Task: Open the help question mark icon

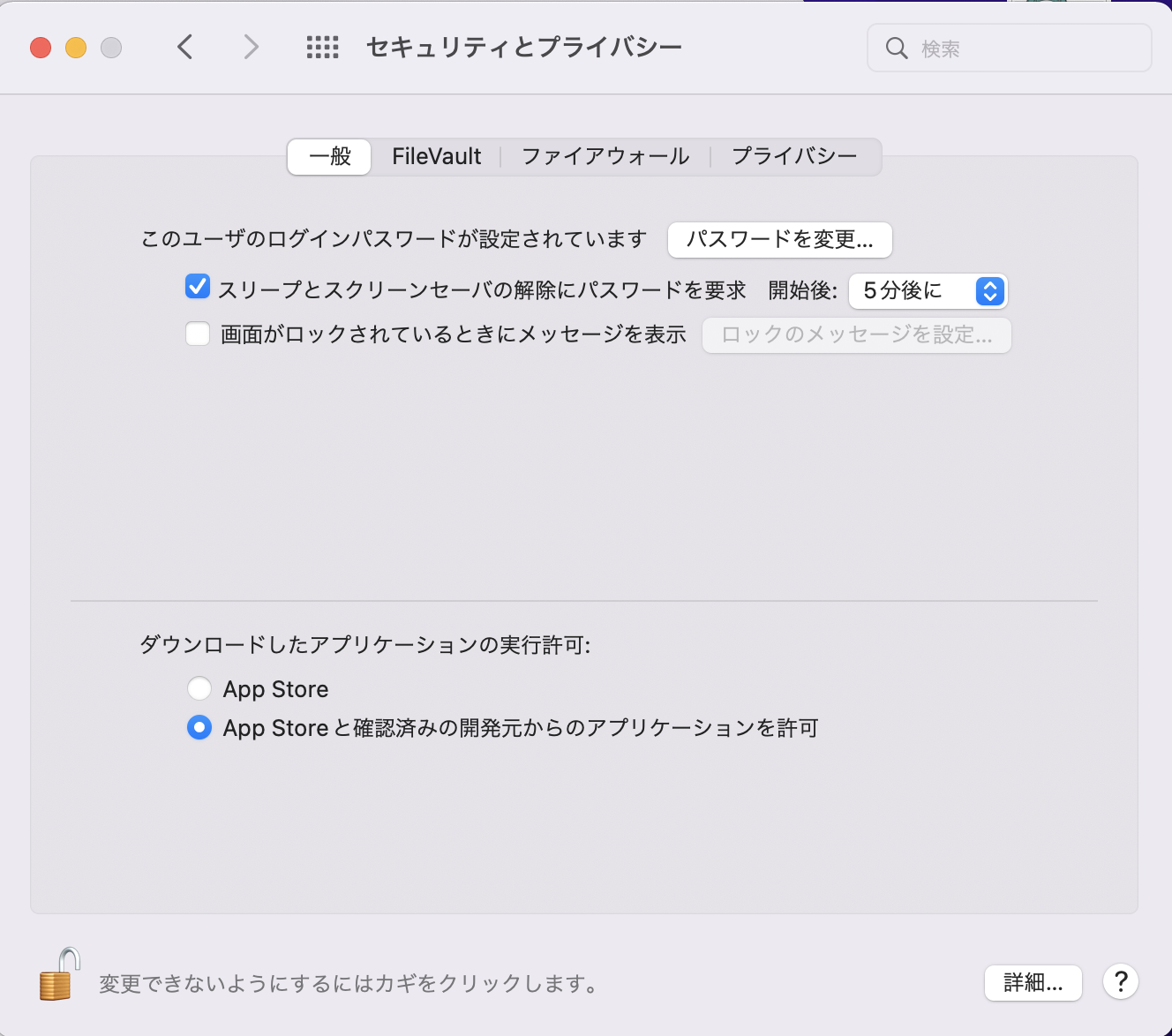Action: [x=1120, y=982]
